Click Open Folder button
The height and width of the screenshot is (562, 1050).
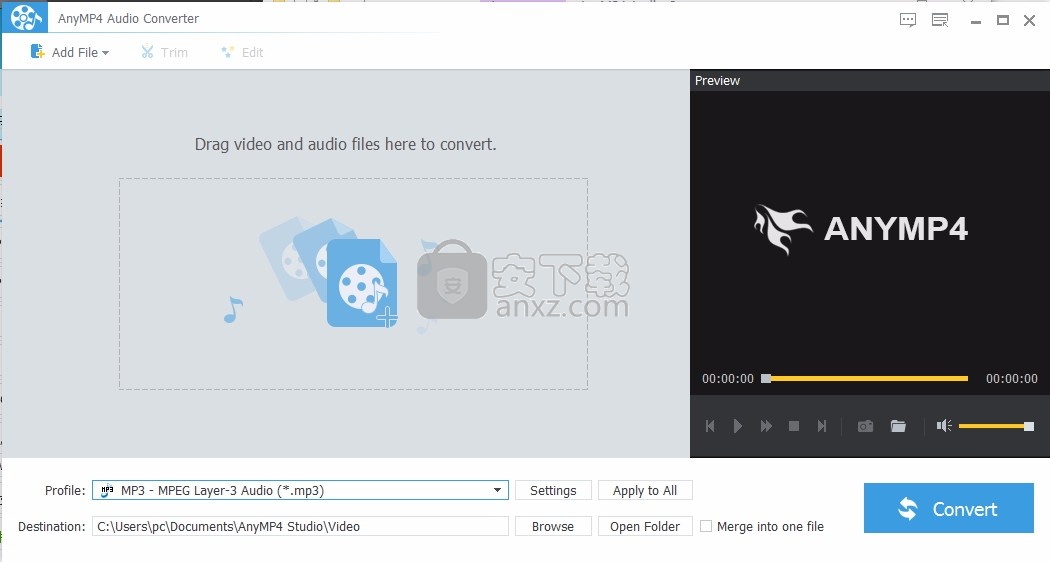point(645,526)
